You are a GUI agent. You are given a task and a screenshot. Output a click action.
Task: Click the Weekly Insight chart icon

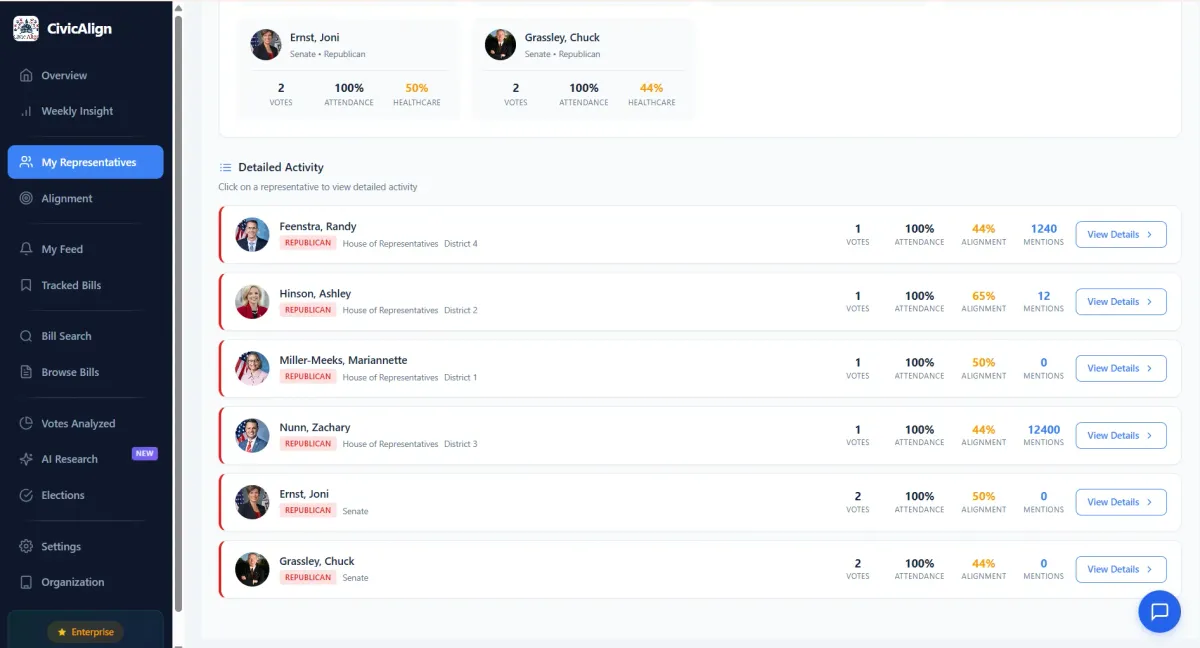click(x=26, y=111)
